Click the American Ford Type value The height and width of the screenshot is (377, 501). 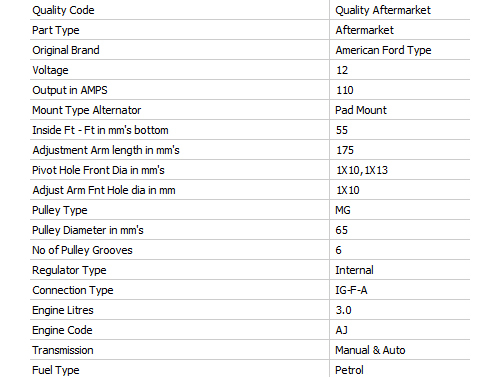tap(383, 50)
